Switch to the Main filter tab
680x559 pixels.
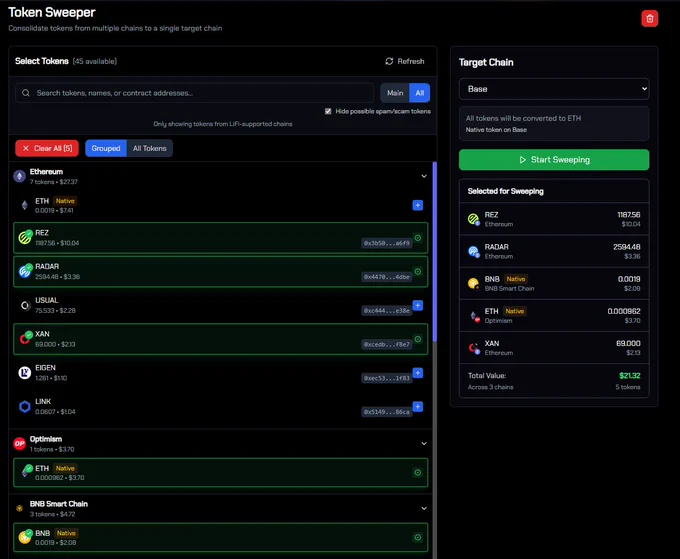coord(395,93)
